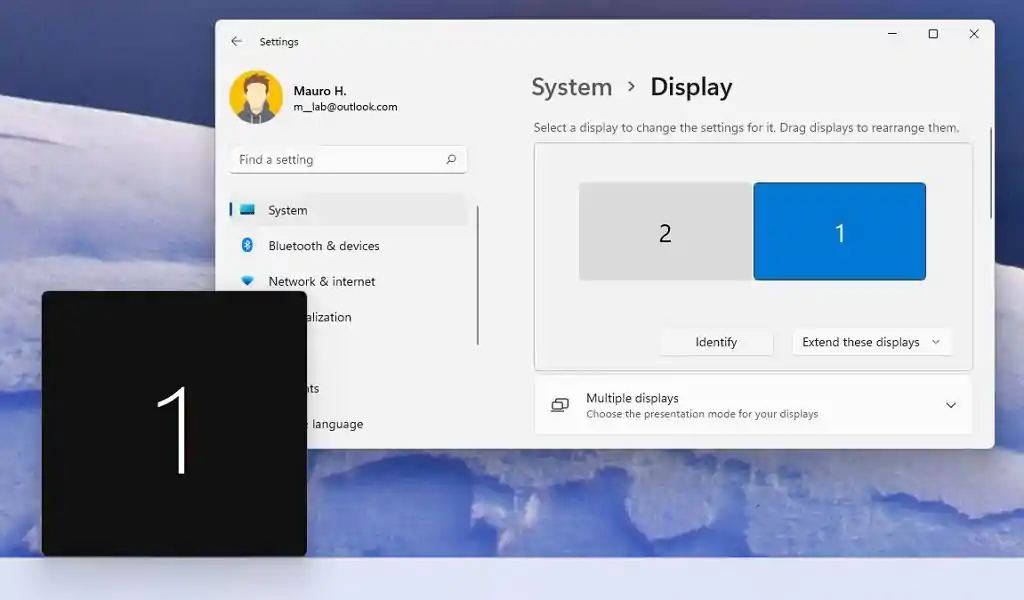Click the Network Wi-Fi icon in sidebar
Viewport: 1024px width, 600px height.
(x=247, y=282)
